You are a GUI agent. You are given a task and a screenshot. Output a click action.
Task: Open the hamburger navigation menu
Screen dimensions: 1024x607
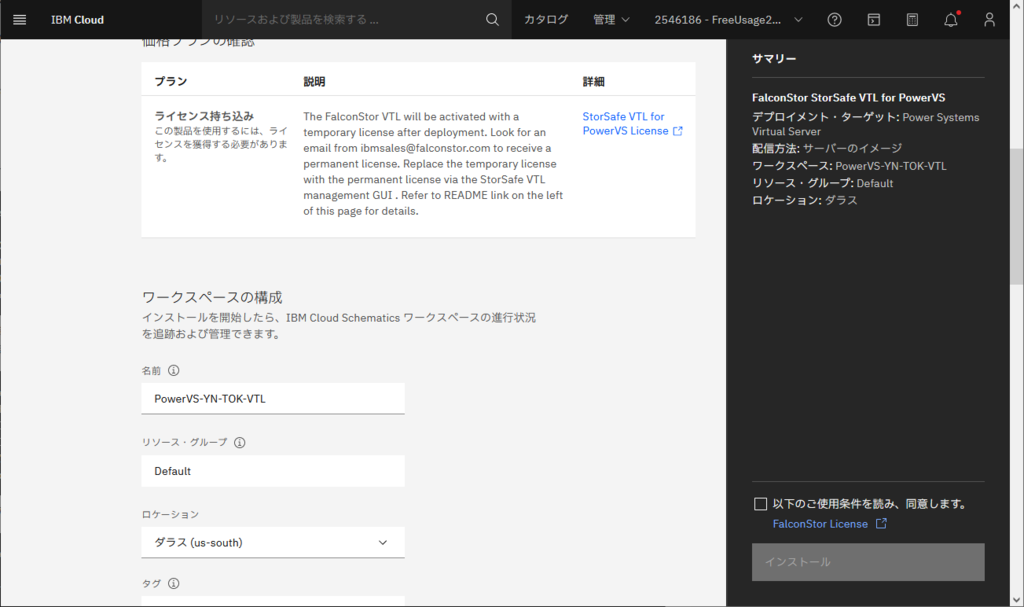(20, 20)
